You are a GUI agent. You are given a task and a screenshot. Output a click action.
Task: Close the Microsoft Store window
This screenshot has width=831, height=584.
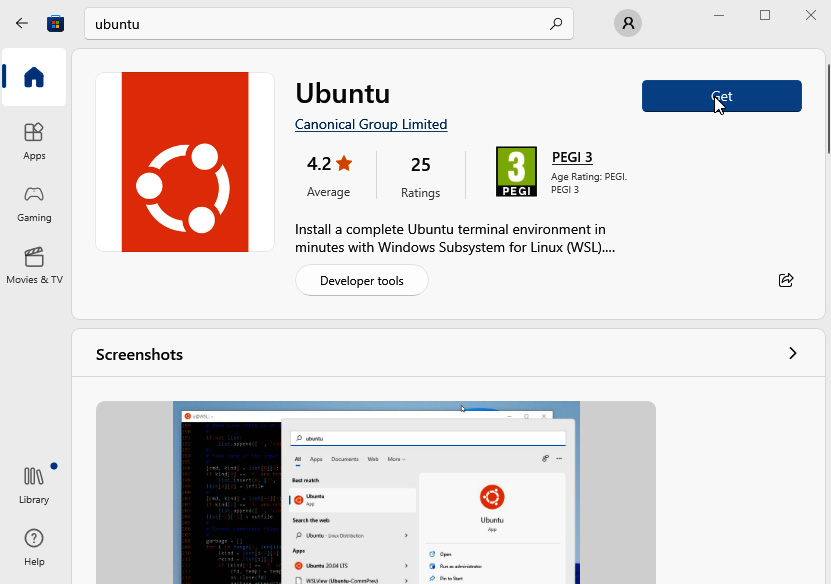tap(811, 15)
